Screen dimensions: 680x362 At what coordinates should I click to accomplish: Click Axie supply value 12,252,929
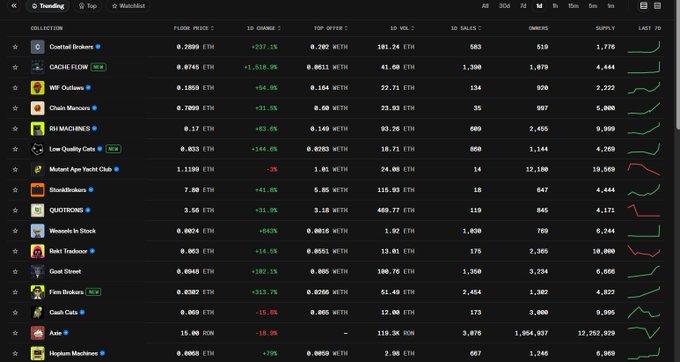pyautogui.click(x=596, y=333)
